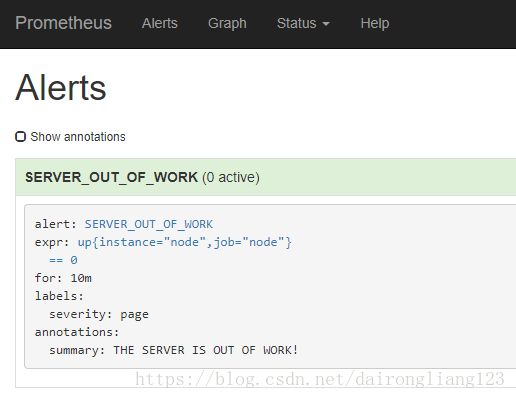Click the Status caret arrow

click(326, 24)
